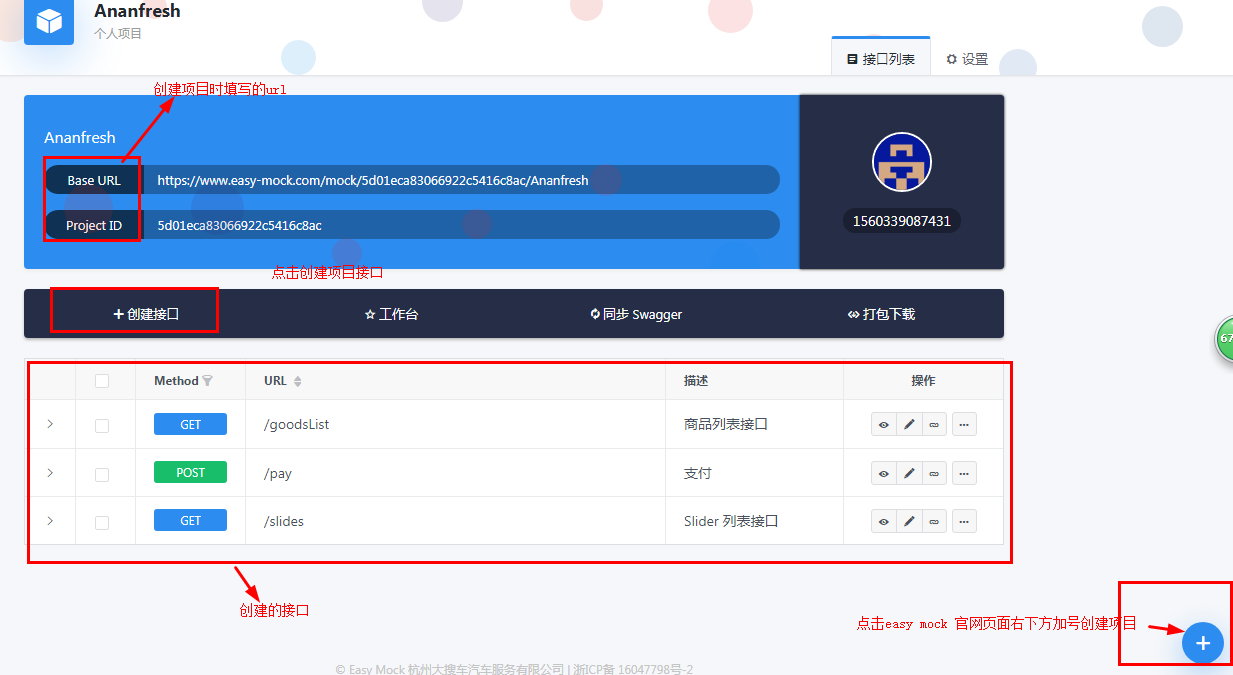Click the user avatar image

(x=902, y=162)
